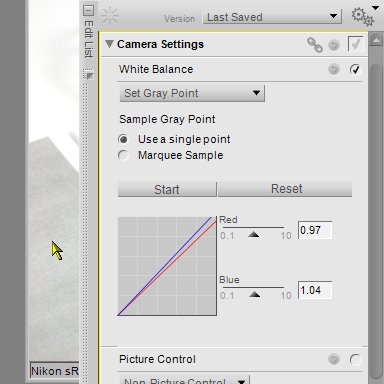Collapse the Edit List panel minus icon
The image size is (384, 384).
(x=88, y=10)
